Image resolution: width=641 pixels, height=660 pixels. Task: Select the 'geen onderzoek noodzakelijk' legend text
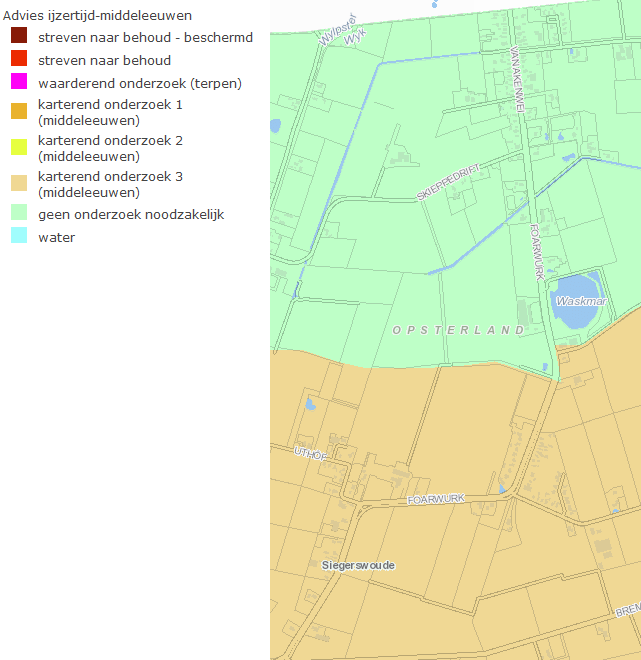[x=130, y=215]
